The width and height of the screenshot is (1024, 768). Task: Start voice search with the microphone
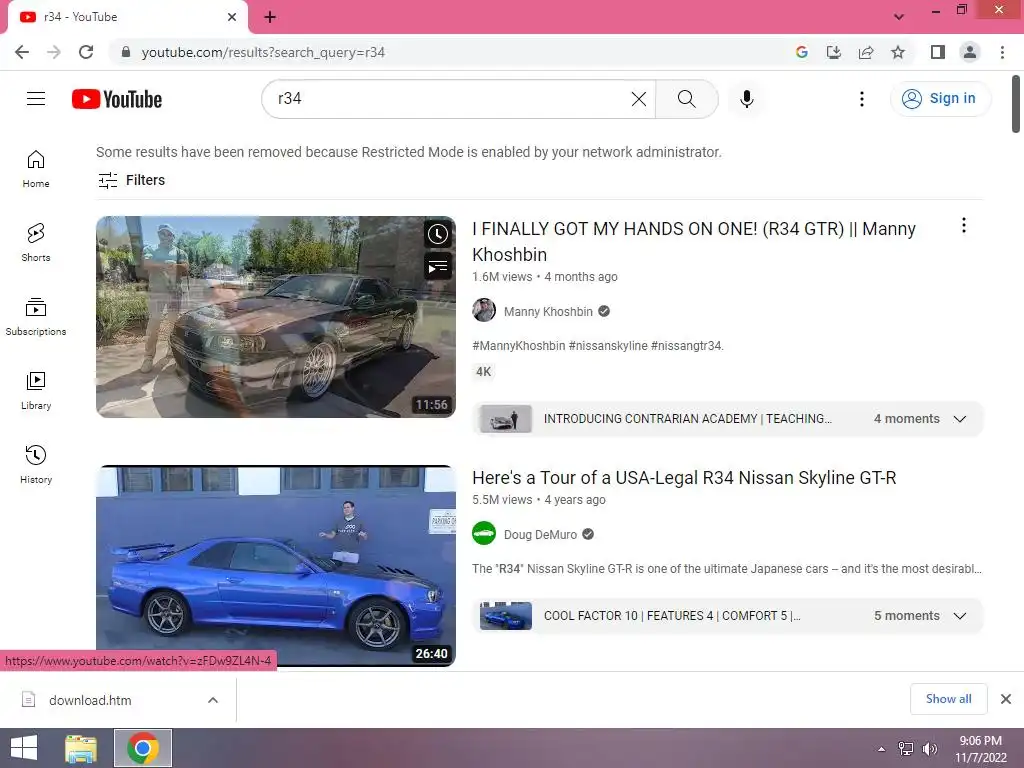pyautogui.click(x=747, y=99)
